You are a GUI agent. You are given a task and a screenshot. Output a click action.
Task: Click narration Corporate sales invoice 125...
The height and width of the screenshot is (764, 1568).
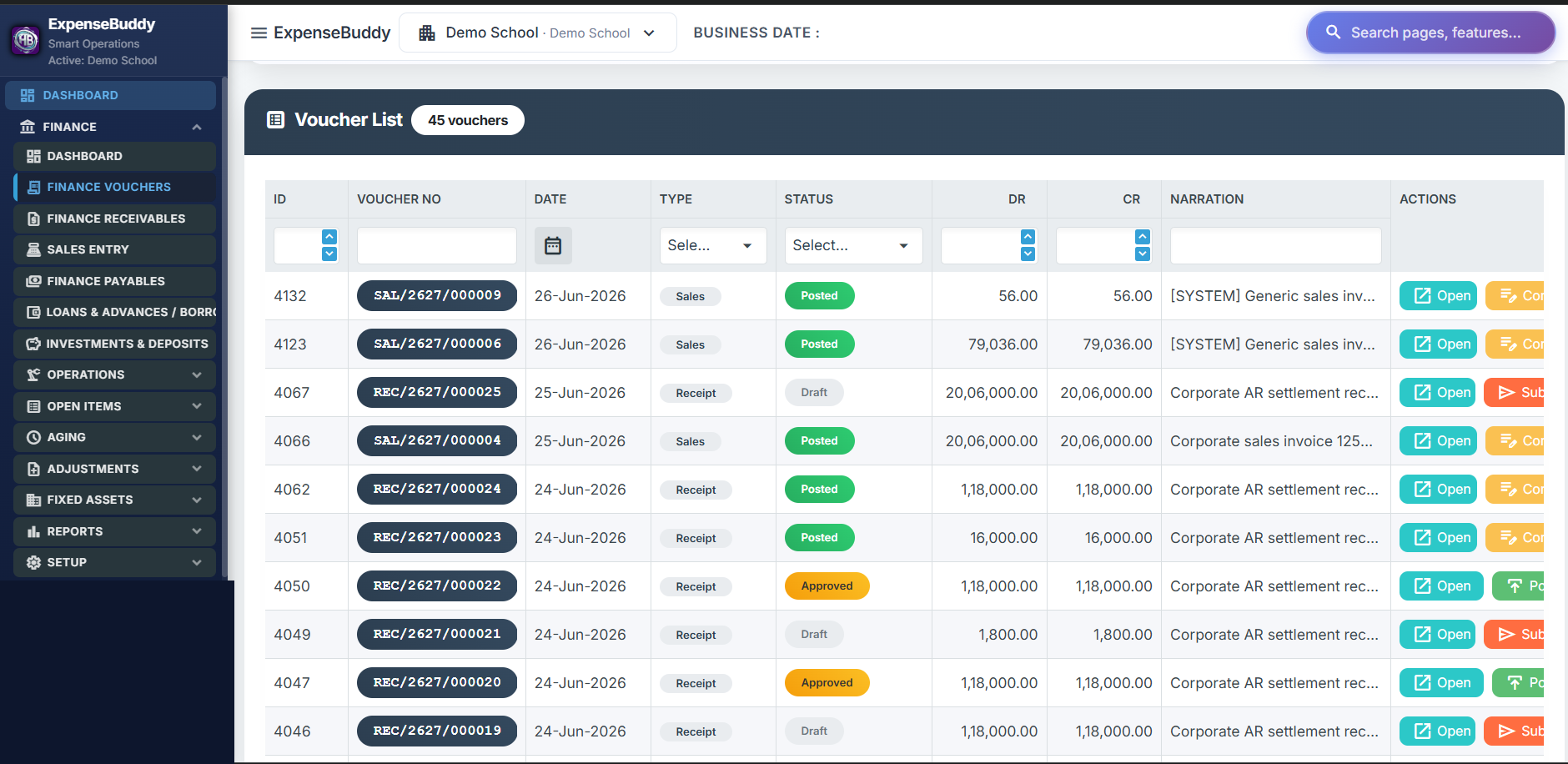coord(1271,440)
